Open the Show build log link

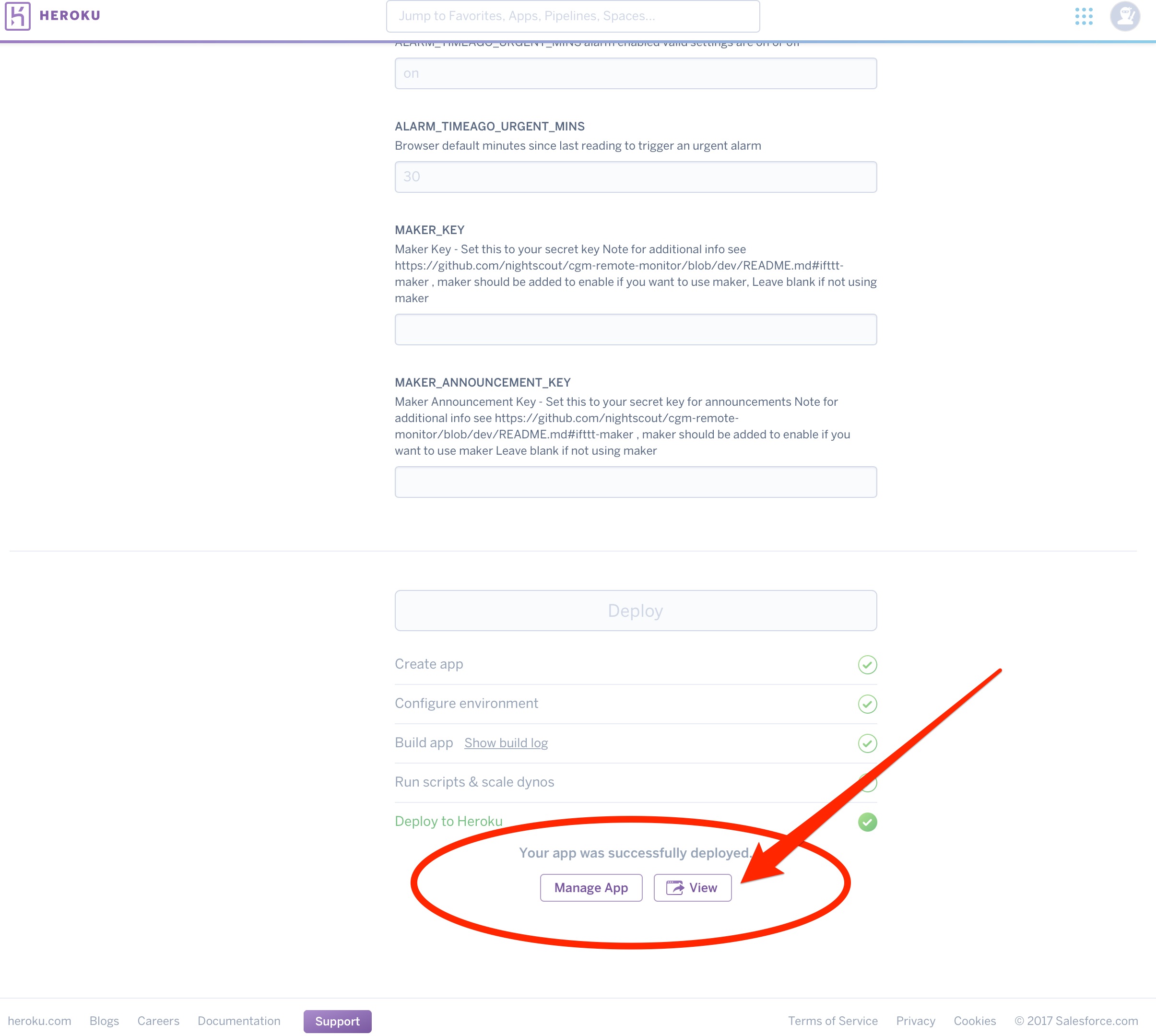pos(506,743)
